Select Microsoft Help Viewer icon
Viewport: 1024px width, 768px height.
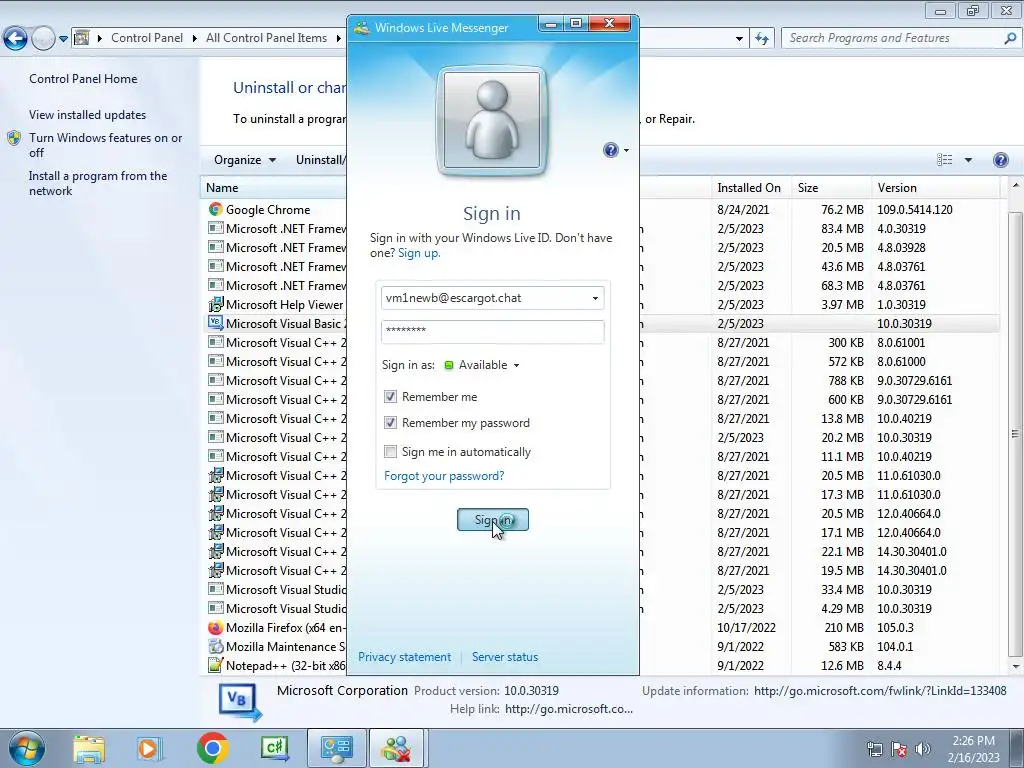[x=216, y=304]
